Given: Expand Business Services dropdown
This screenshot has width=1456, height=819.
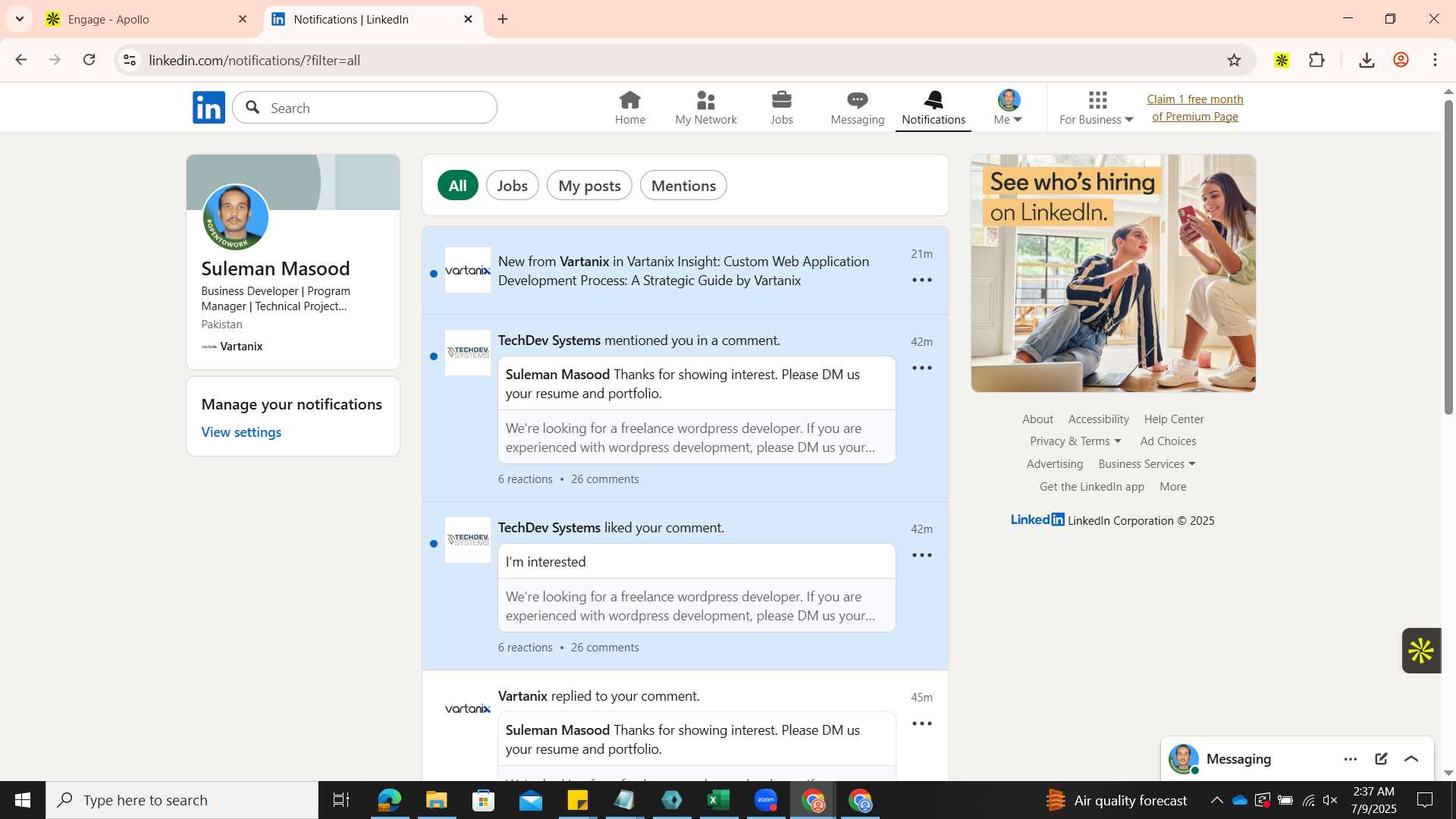Looking at the screenshot, I should point(1147,464).
